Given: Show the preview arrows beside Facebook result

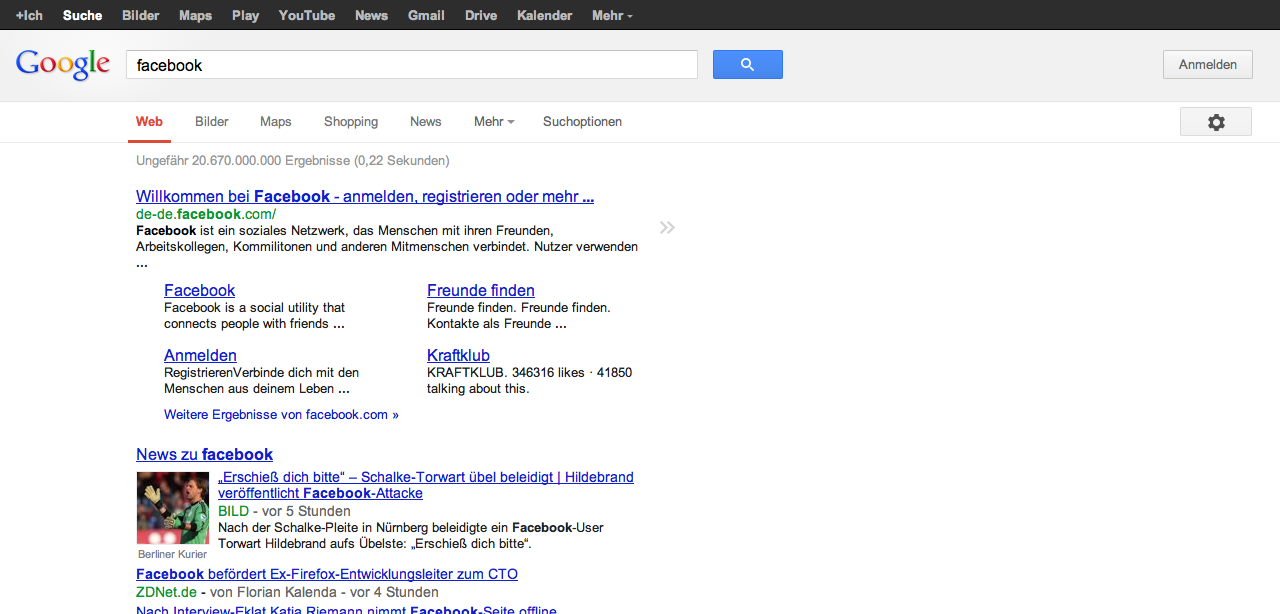Looking at the screenshot, I should point(667,228).
